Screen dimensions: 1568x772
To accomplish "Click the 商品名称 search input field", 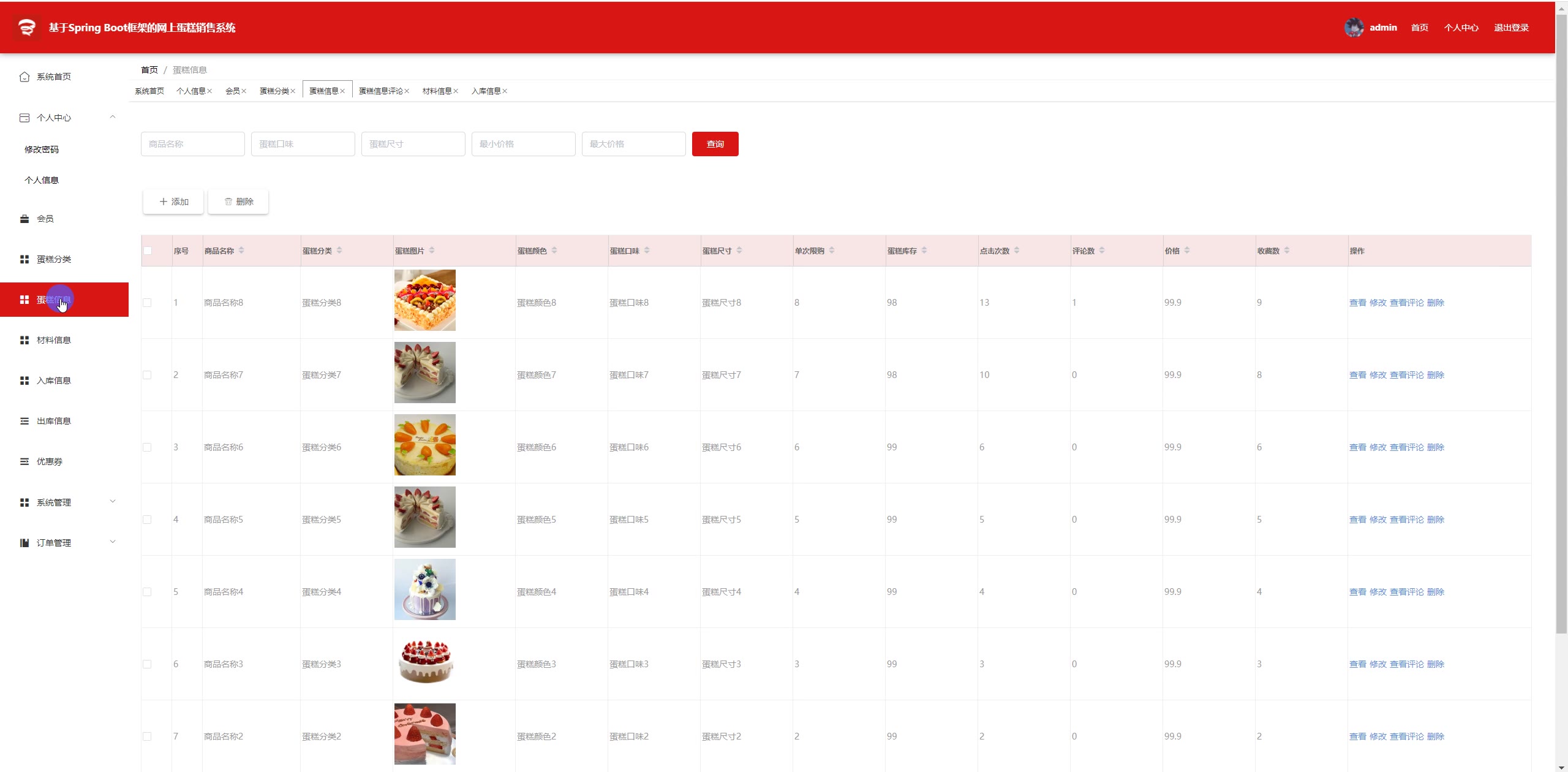I will (193, 144).
